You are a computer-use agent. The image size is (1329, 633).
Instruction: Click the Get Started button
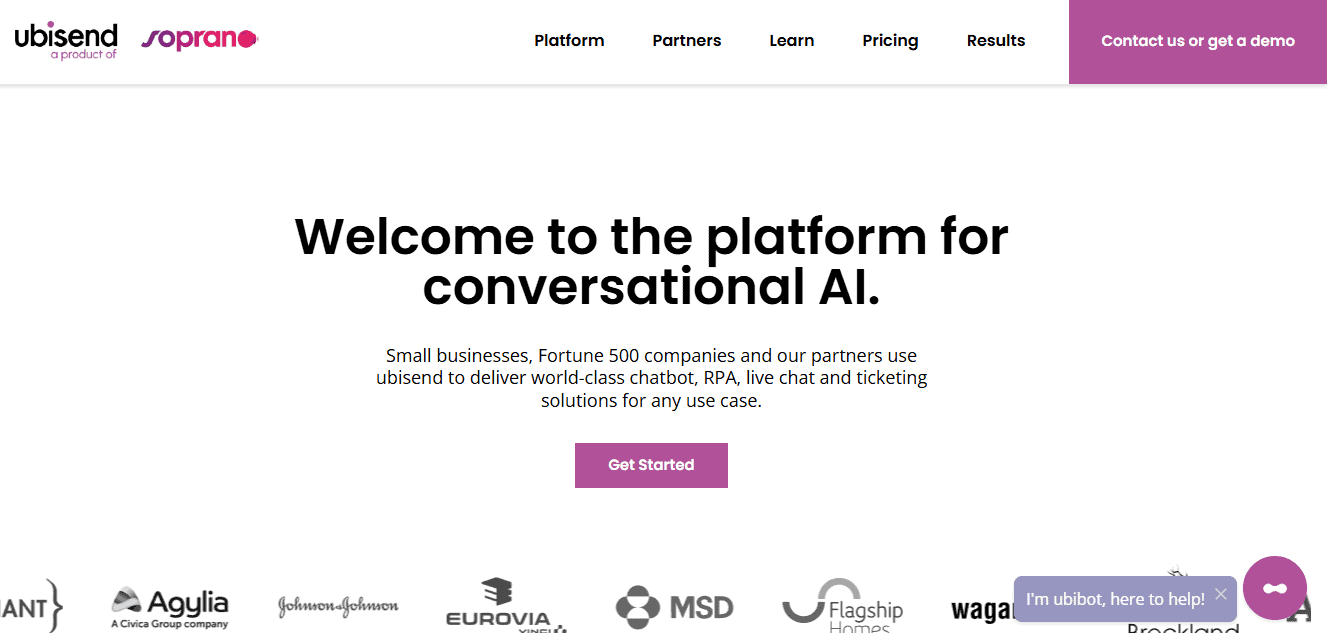pyautogui.click(x=651, y=465)
